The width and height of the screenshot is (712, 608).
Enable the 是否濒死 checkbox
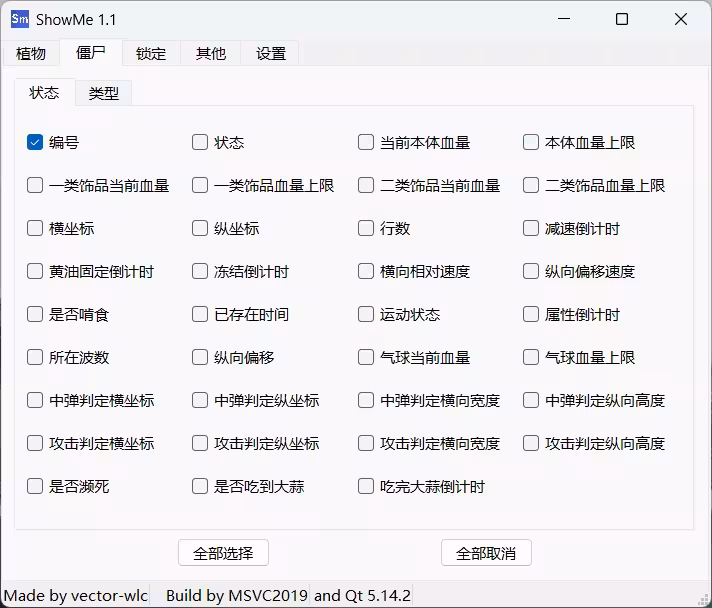point(35,486)
